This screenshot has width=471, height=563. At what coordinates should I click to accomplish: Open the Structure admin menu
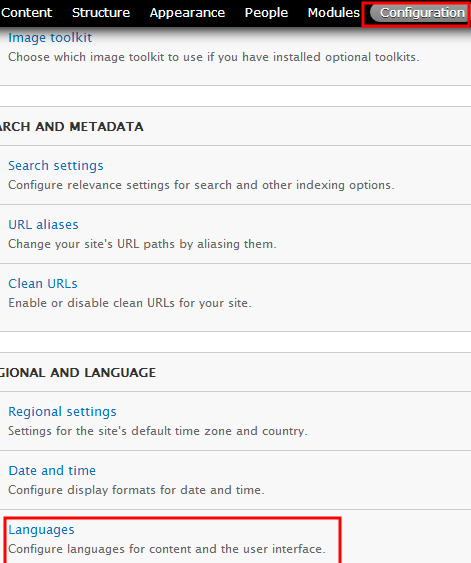(x=101, y=13)
